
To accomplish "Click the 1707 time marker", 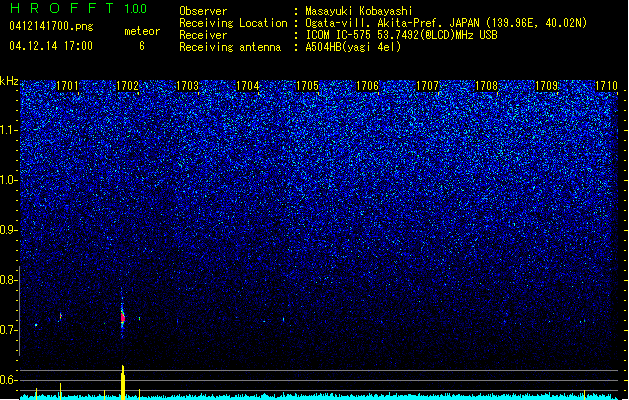I will click(x=428, y=86).
